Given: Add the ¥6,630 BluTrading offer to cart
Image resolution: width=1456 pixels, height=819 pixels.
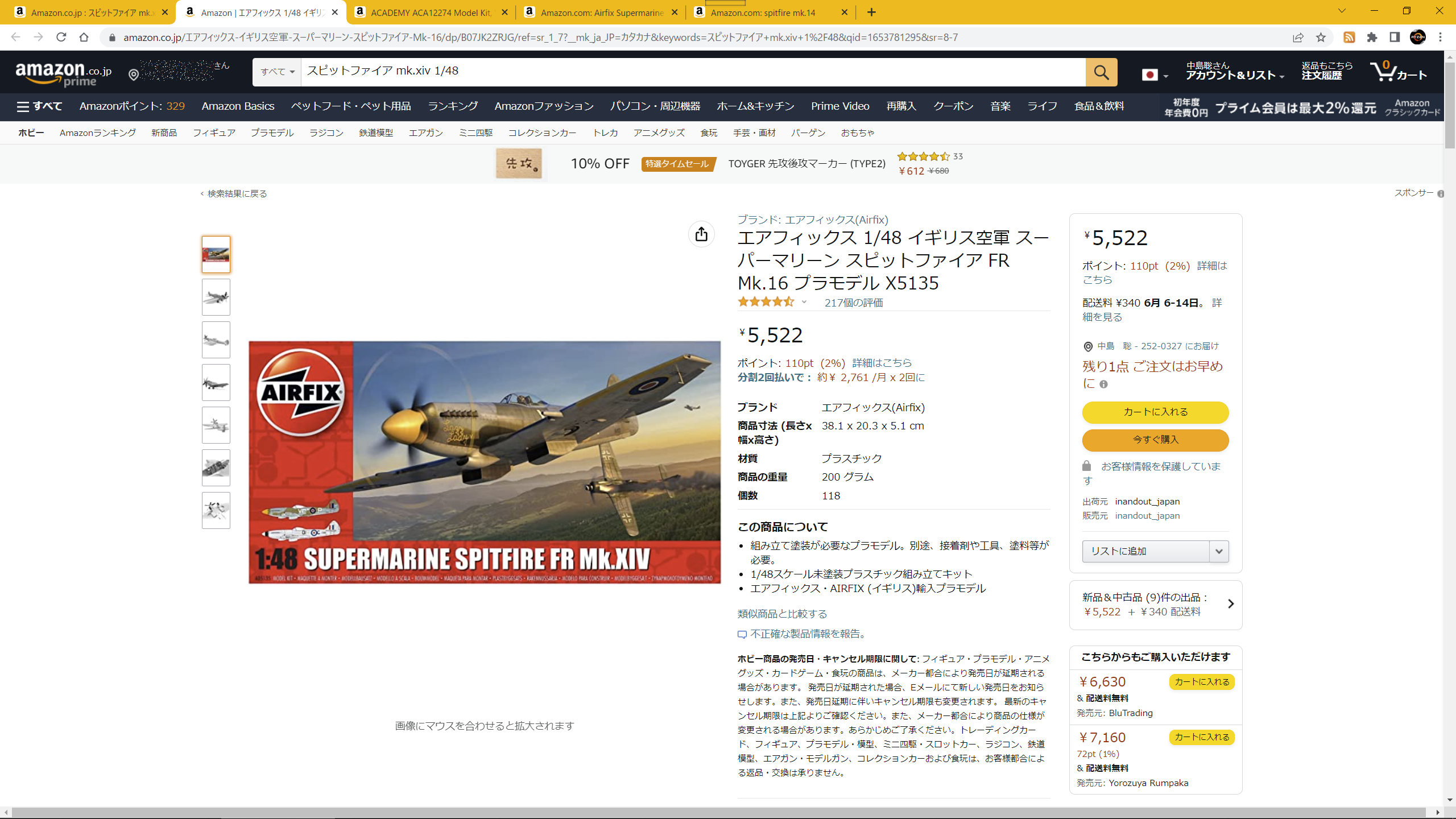Looking at the screenshot, I should (1202, 682).
